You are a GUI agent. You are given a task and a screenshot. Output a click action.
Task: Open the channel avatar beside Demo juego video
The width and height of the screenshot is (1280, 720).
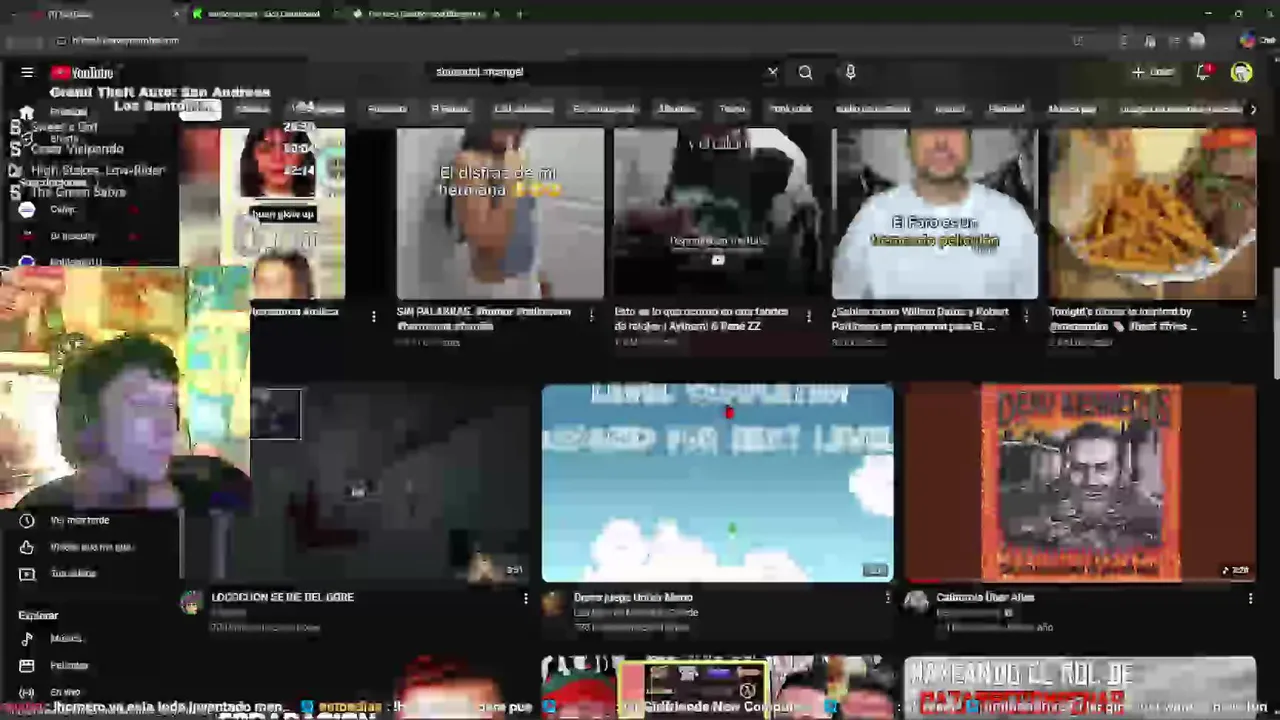click(553, 602)
